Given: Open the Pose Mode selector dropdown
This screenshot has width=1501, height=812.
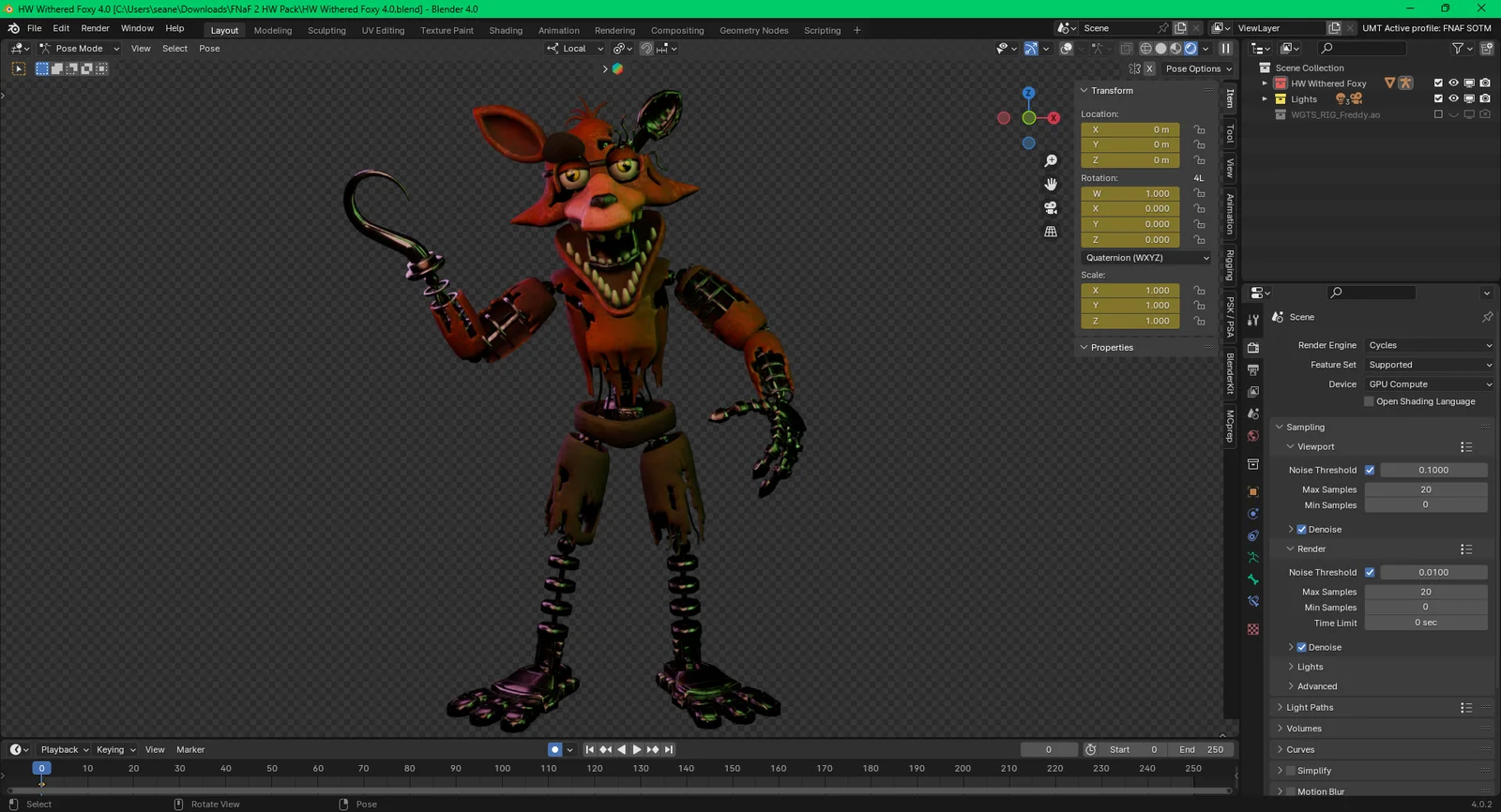Looking at the screenshot, I should pos(80,49).
